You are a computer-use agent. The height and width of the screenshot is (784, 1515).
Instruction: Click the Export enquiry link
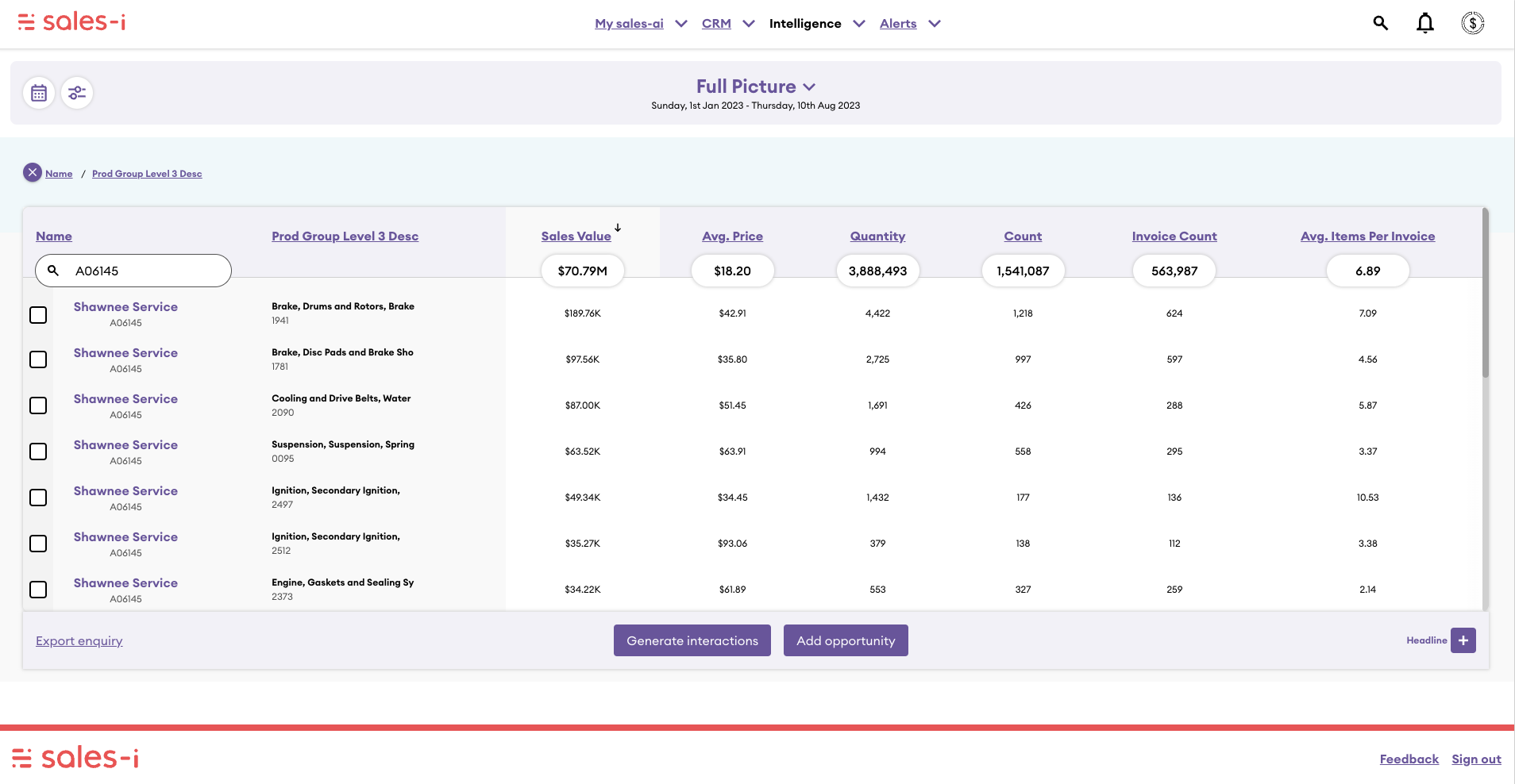pos(79,641)
